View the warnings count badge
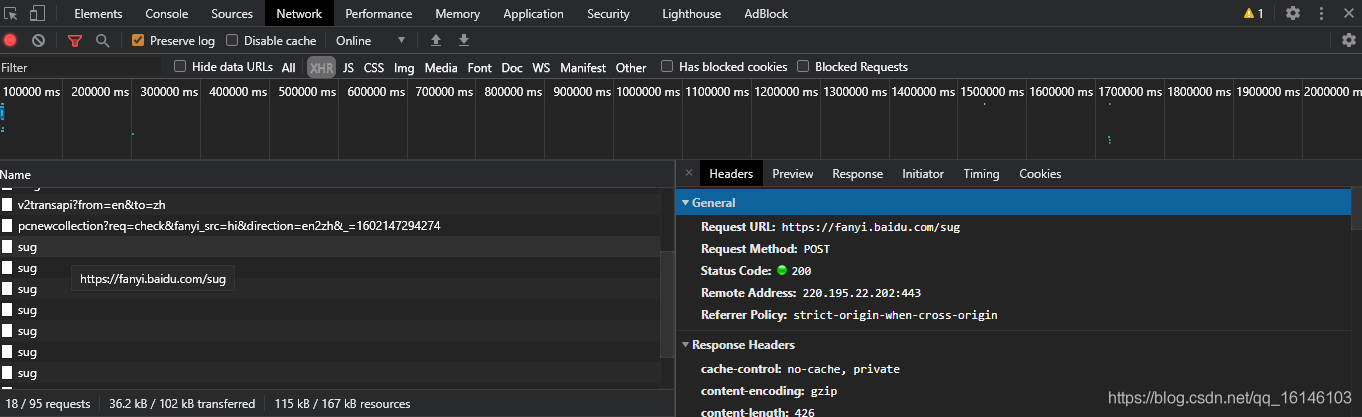Viewport: 1362px width, 417px height. pos(1253,14)
